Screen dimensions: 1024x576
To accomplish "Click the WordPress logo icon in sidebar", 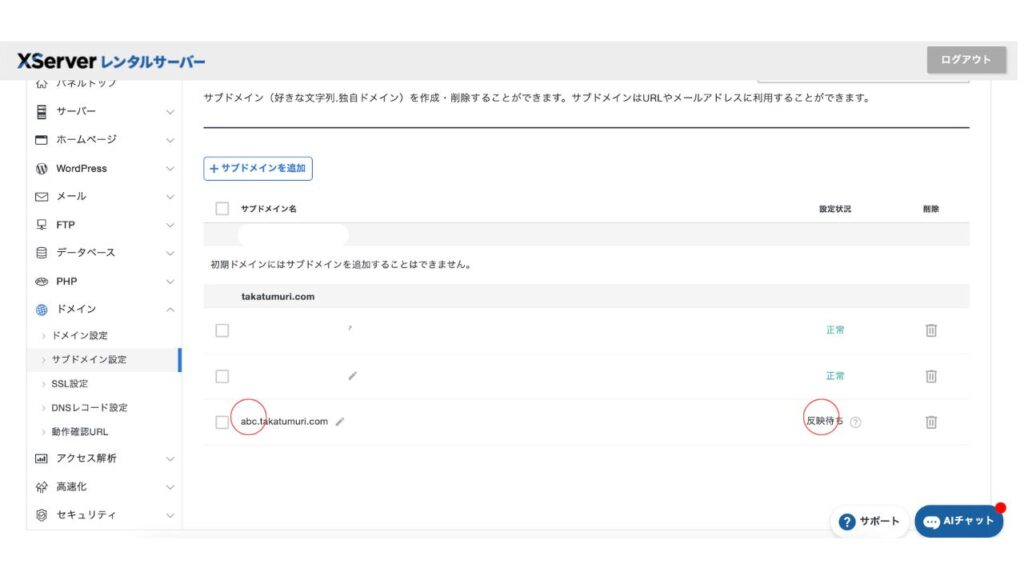I will pyautogui.click(x=41, y=168).
